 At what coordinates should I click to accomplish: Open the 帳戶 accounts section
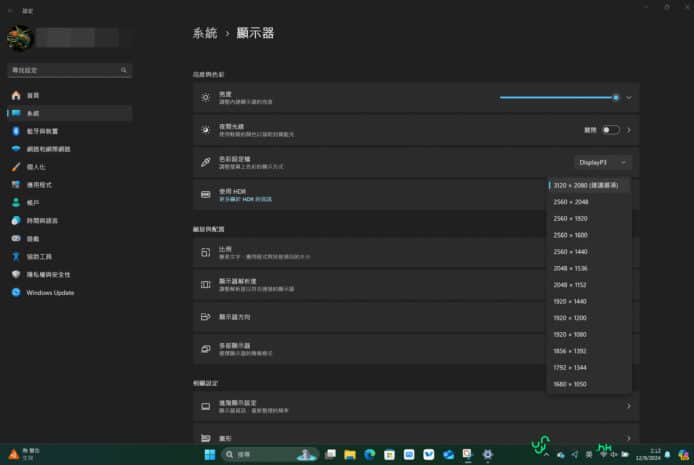35,203
